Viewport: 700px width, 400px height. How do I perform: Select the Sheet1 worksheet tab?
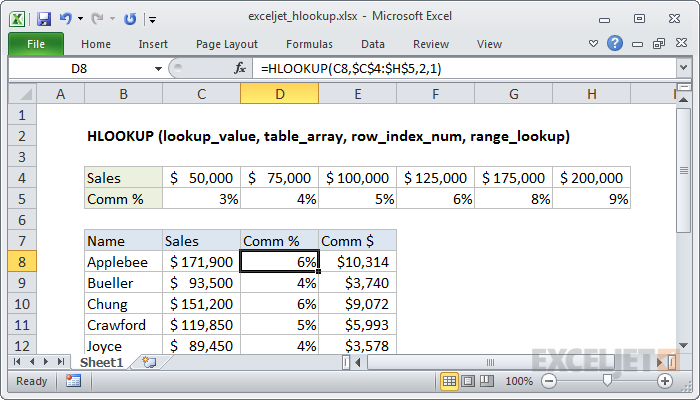[x=101, y=362]
